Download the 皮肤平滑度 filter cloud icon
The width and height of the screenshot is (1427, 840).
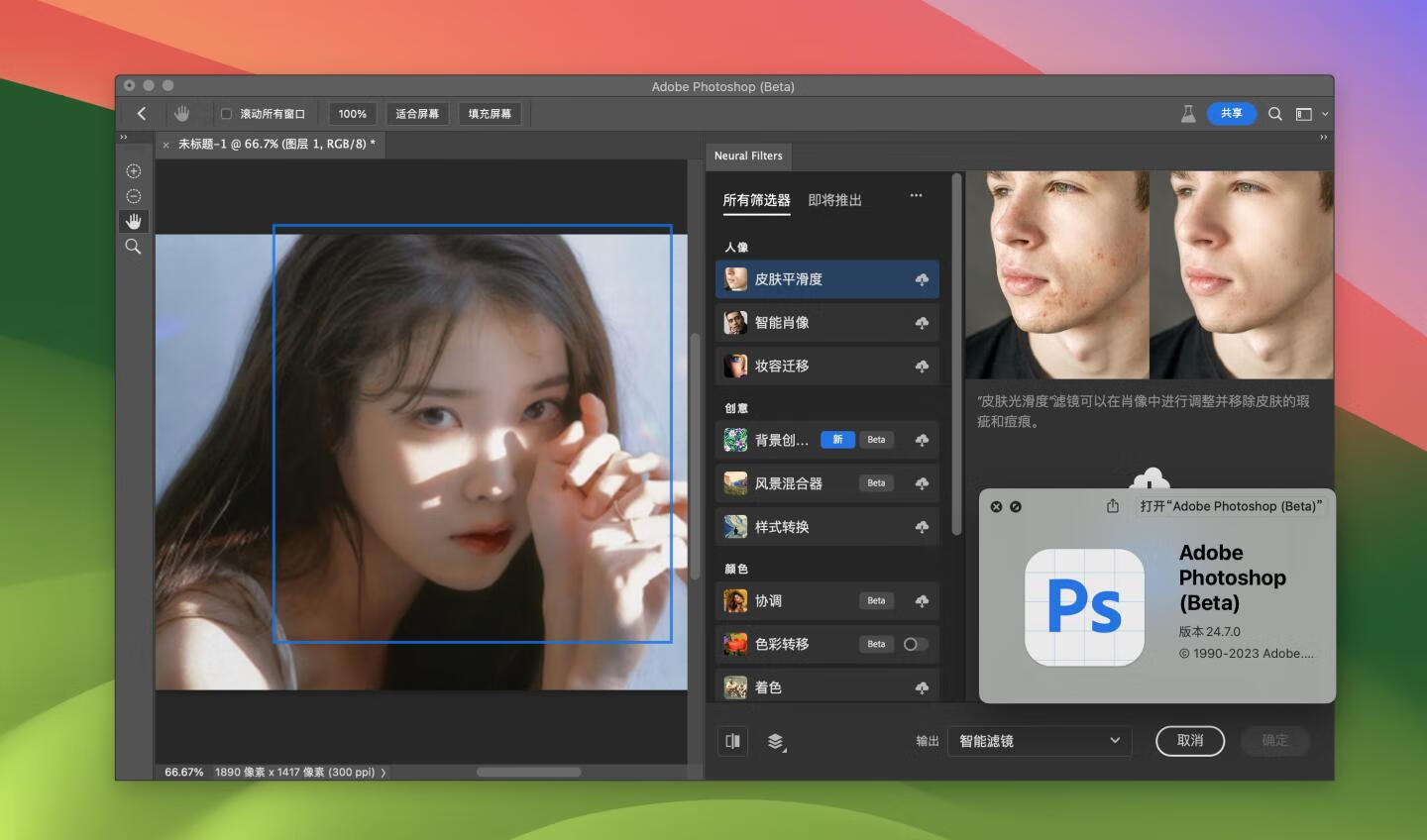pyautogui.click(x=922, y=280)
